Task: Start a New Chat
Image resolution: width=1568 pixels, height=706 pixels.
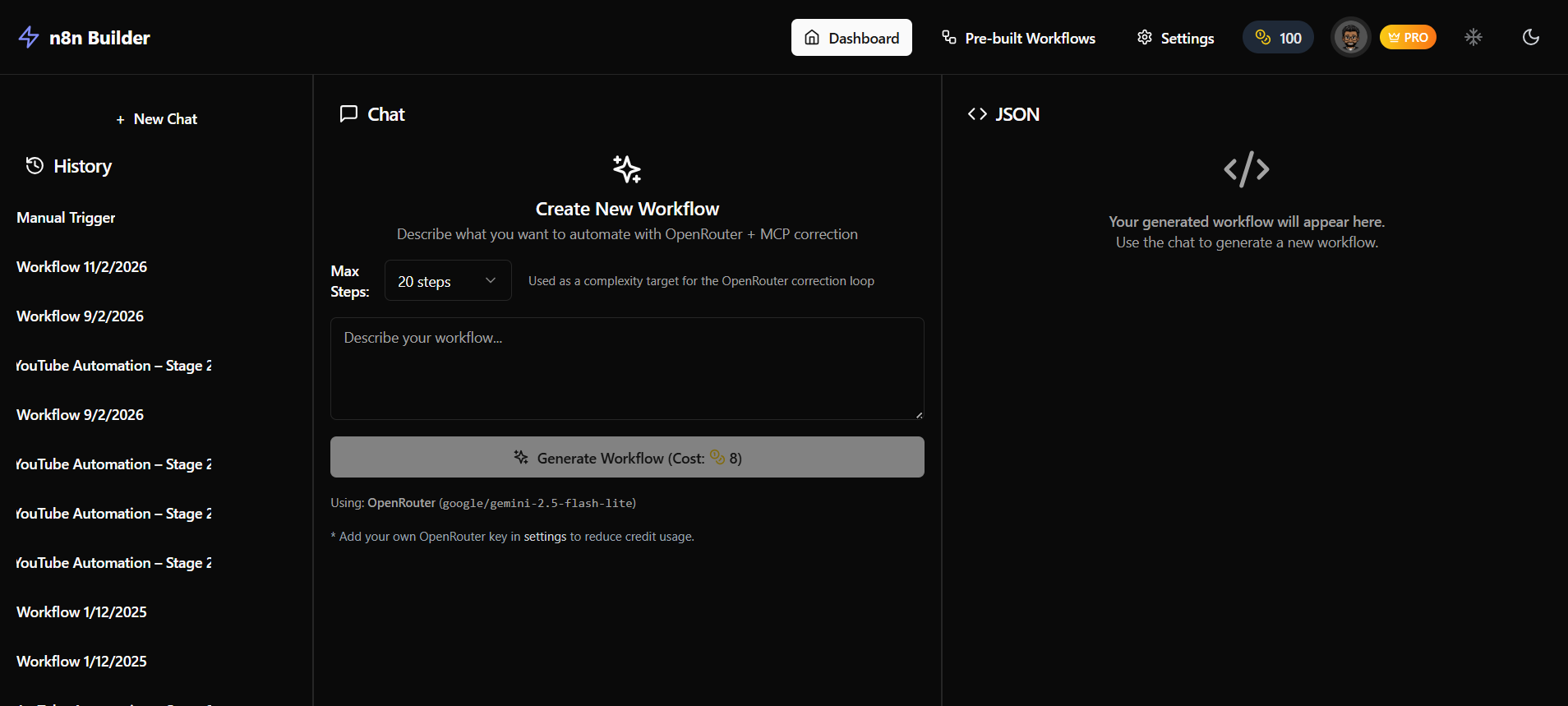Action: tap(156, 119)
